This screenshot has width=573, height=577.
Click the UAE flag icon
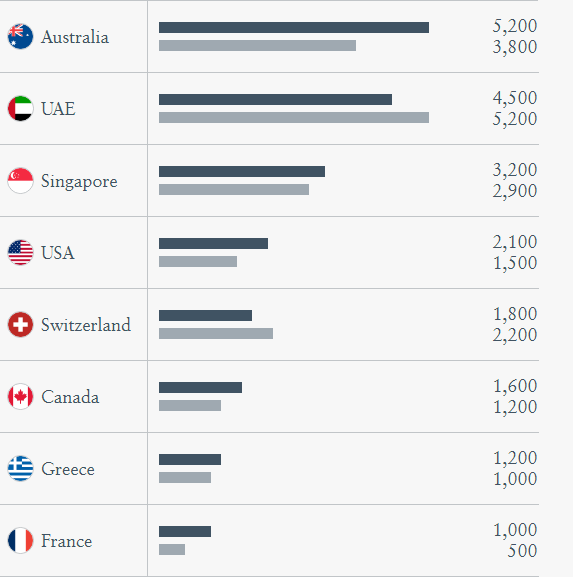point(20,109)
